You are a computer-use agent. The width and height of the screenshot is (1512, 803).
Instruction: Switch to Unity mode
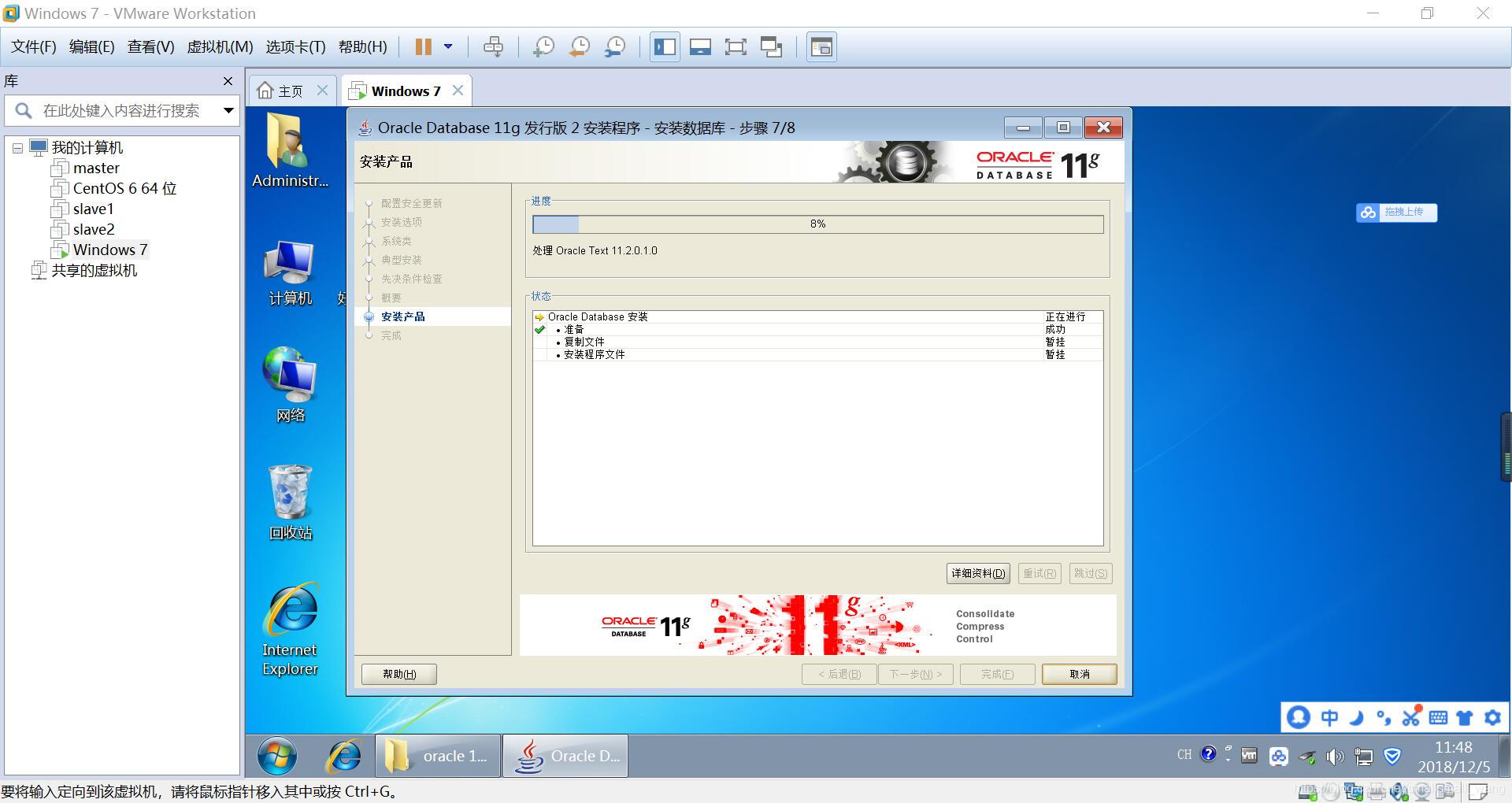click(771, 47)
